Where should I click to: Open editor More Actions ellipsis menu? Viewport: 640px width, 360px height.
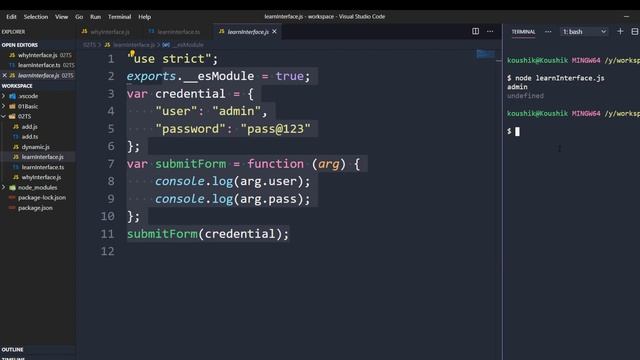(x=490, y=31)
